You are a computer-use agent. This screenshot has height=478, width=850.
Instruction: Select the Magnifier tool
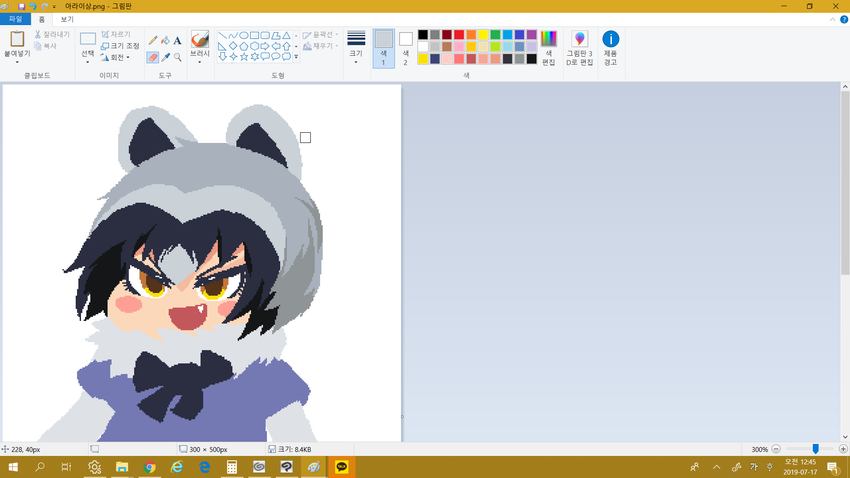click(x=177, y=57)
